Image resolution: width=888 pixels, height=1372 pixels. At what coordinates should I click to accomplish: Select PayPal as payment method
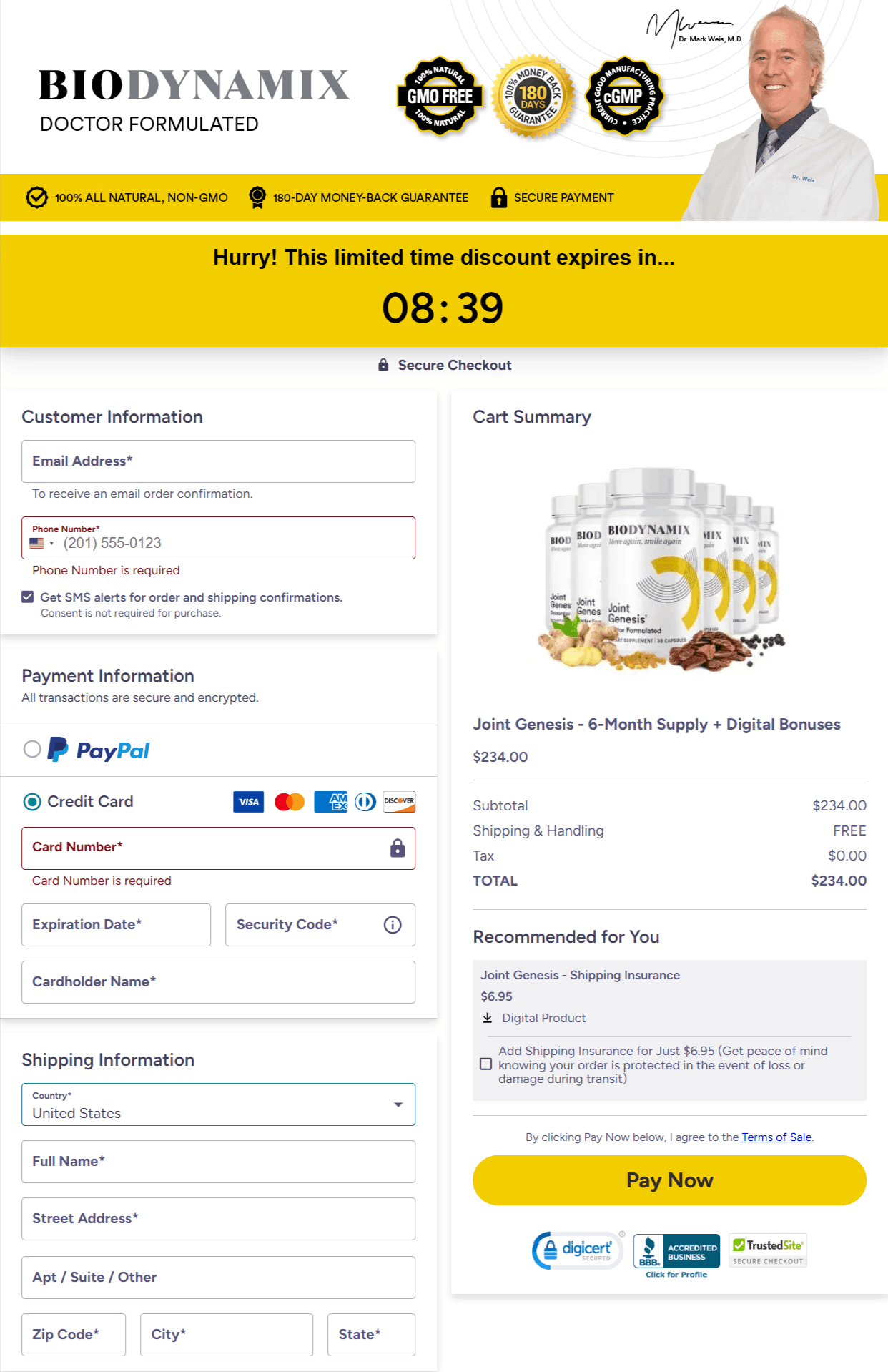(x=31, y=749)
